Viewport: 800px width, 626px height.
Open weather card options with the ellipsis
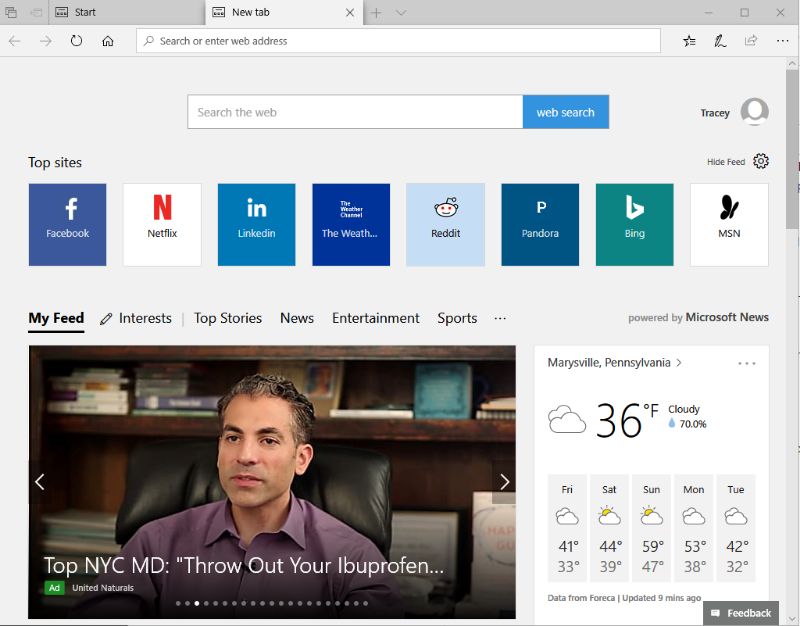point(746,363)
